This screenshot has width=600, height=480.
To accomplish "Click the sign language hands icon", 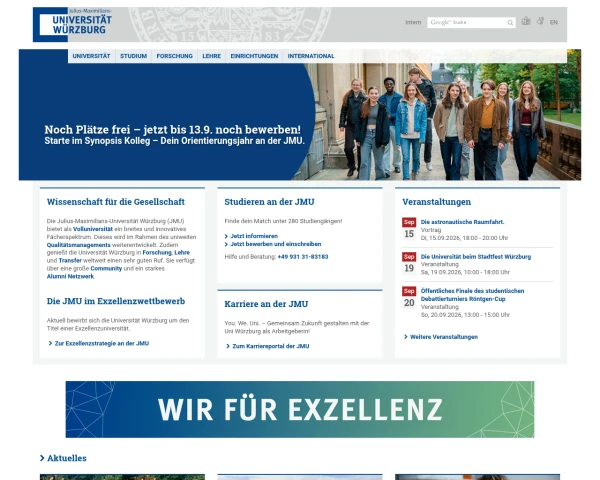I will coord(540,21).
